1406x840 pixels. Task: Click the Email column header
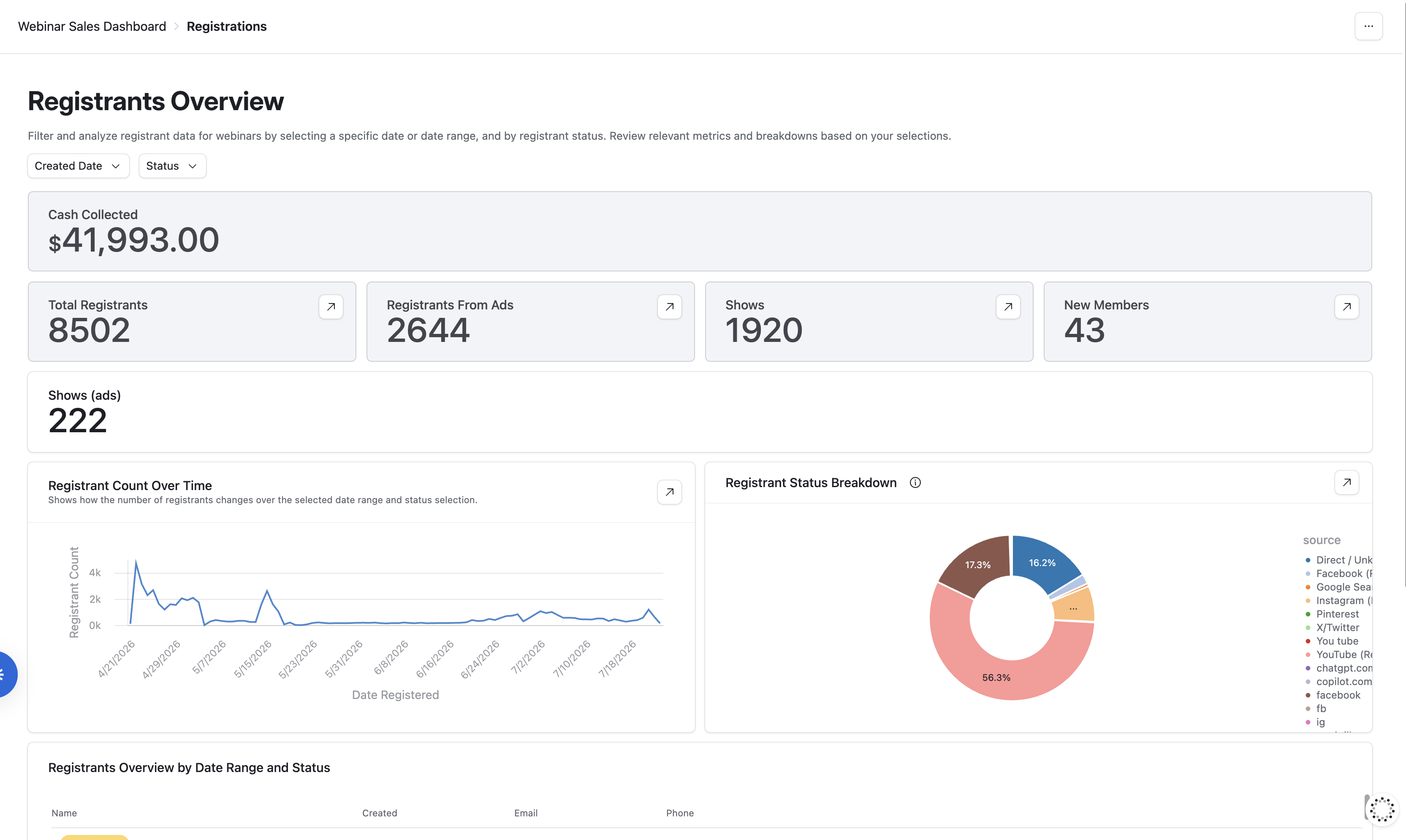point(525,813)
